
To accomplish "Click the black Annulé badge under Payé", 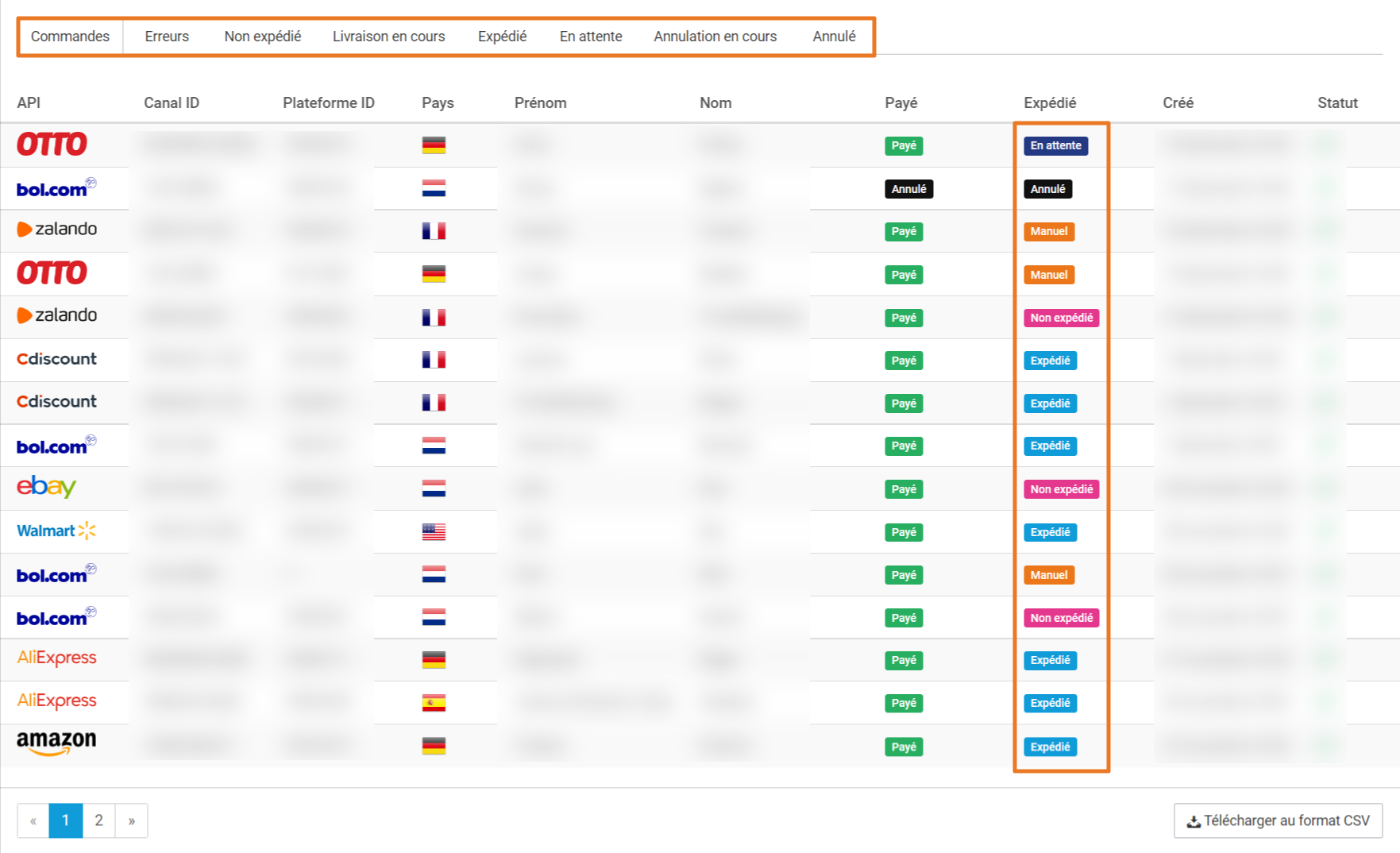I will point(908,189).
